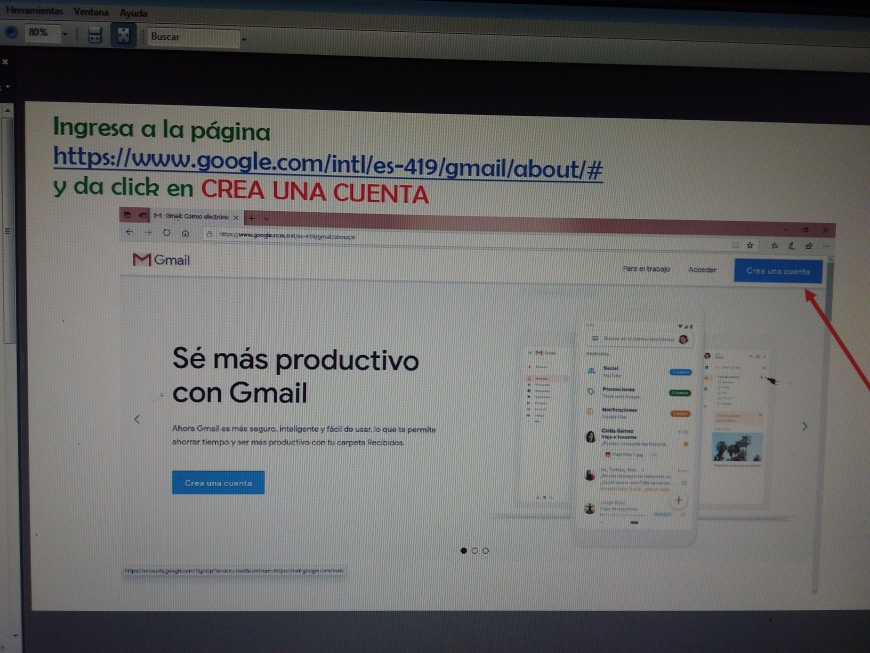Click the Promociones row in phone mockup
Image resolution: width=870 pixels, height=653 pixels.
click(639, 392)
